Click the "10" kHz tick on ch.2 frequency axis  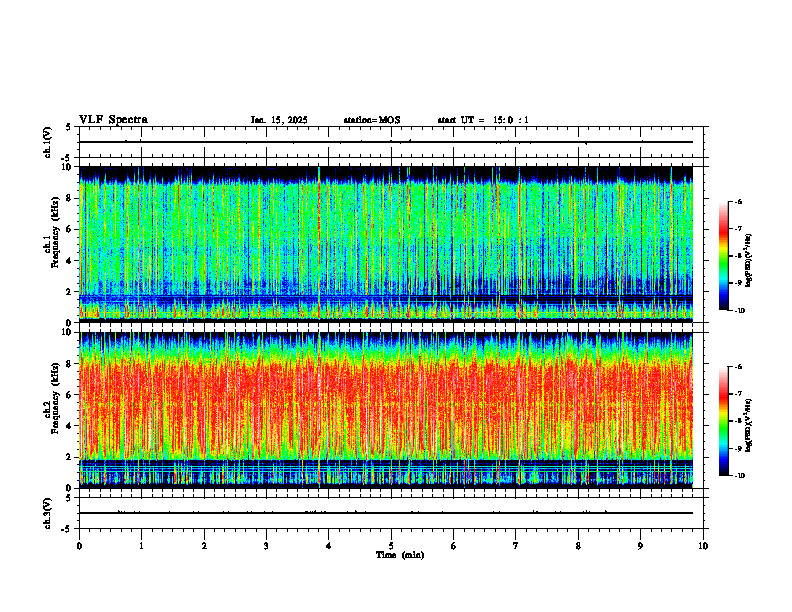click(69, 333)
